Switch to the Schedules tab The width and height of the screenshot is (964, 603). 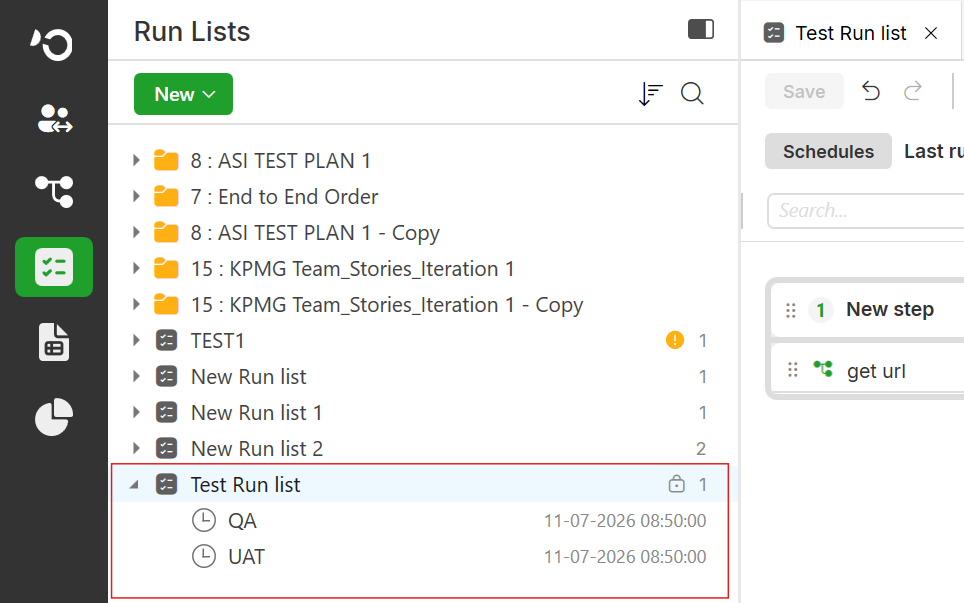click(x=828, y=151)
